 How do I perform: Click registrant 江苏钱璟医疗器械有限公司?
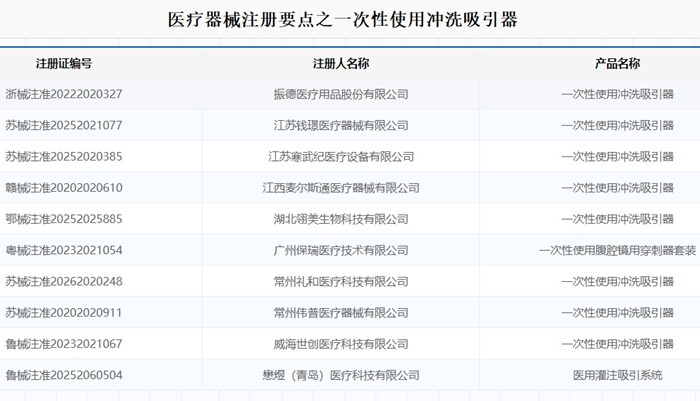tap(341, 125)
